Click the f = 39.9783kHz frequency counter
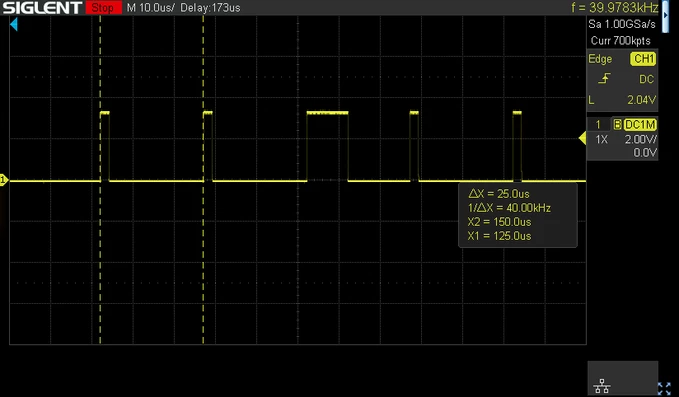 pyautogui.click(x=614, y=7)
